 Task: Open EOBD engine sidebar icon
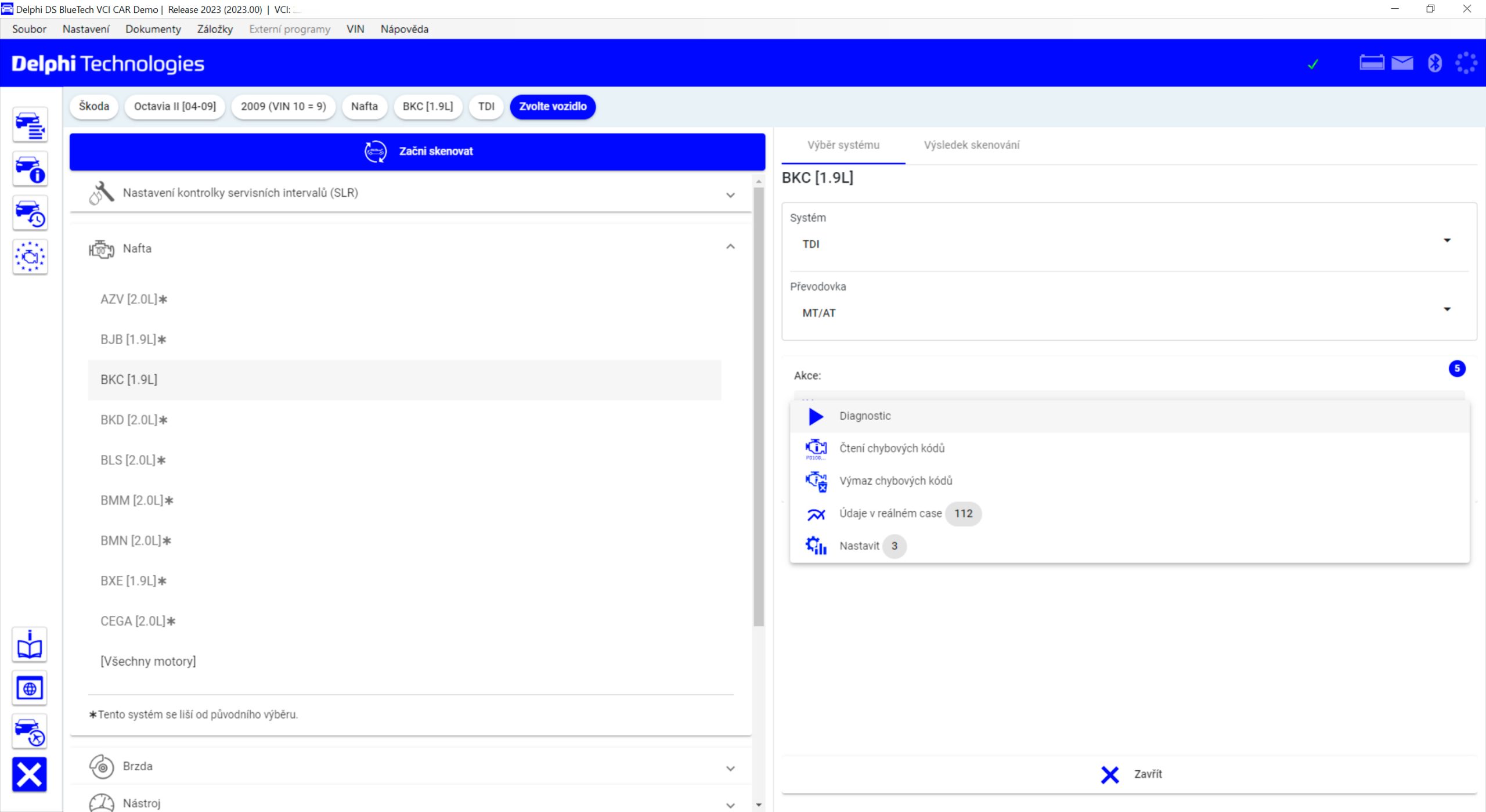tap(30, 257)
